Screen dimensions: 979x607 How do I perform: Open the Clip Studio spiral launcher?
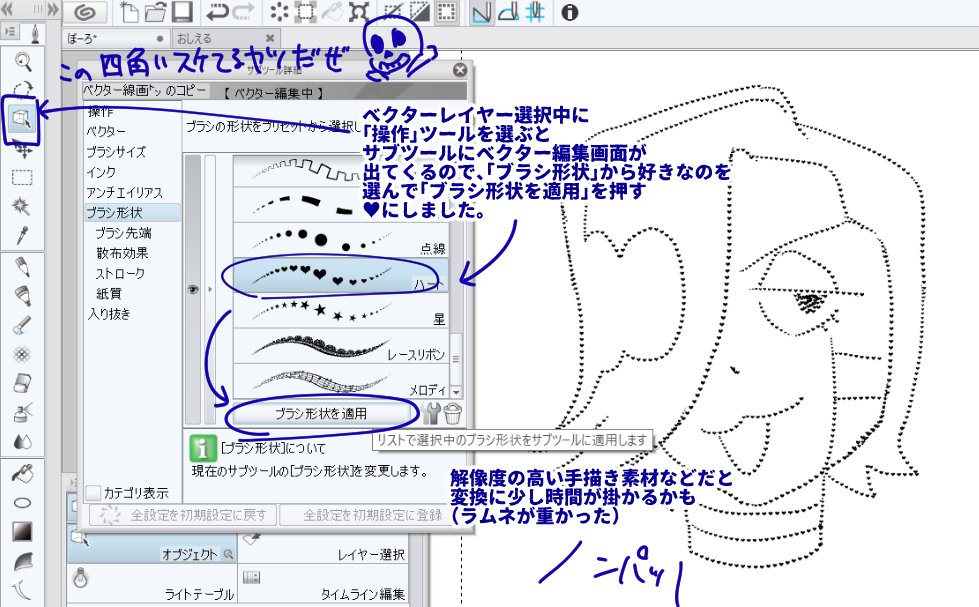point(86,12)
